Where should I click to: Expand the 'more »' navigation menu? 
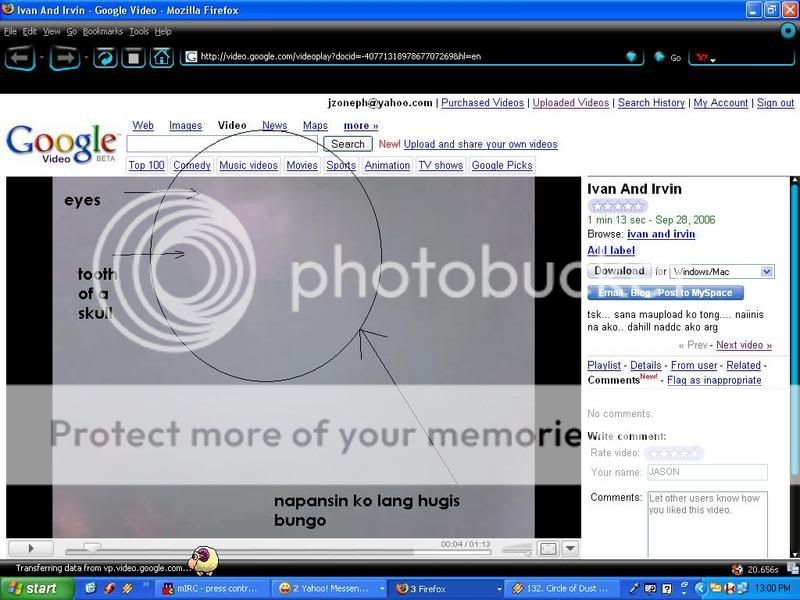pos(361,125)
